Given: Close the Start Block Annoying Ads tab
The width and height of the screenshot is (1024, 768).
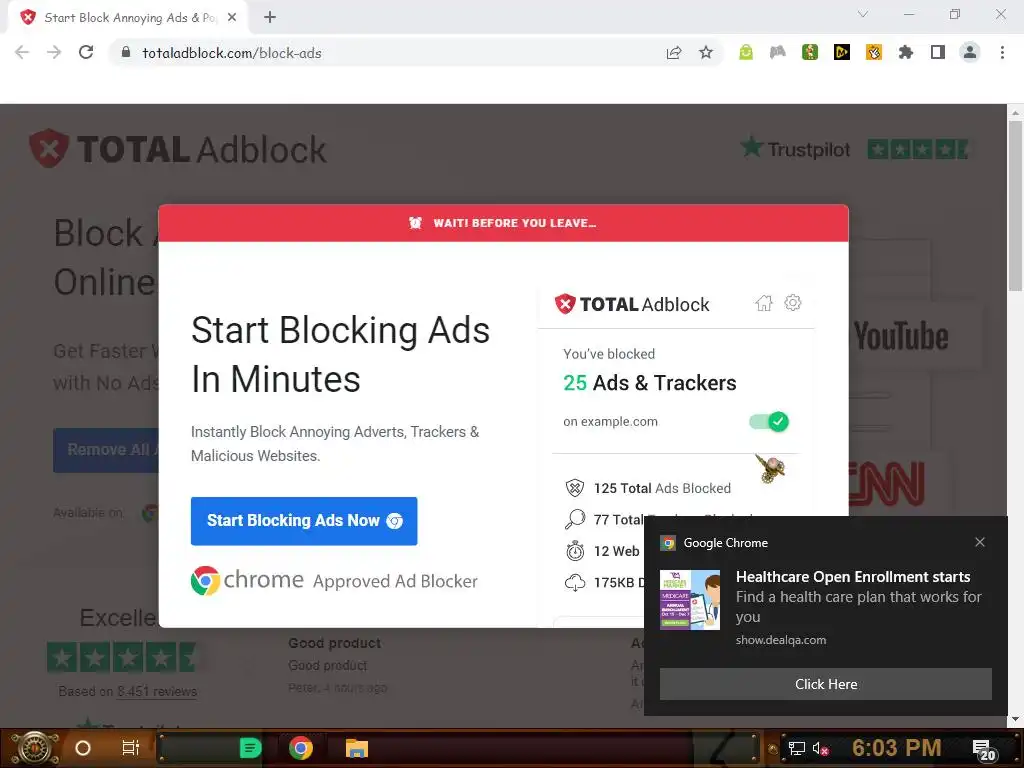Looking at the screenshot, I should 232,18.
